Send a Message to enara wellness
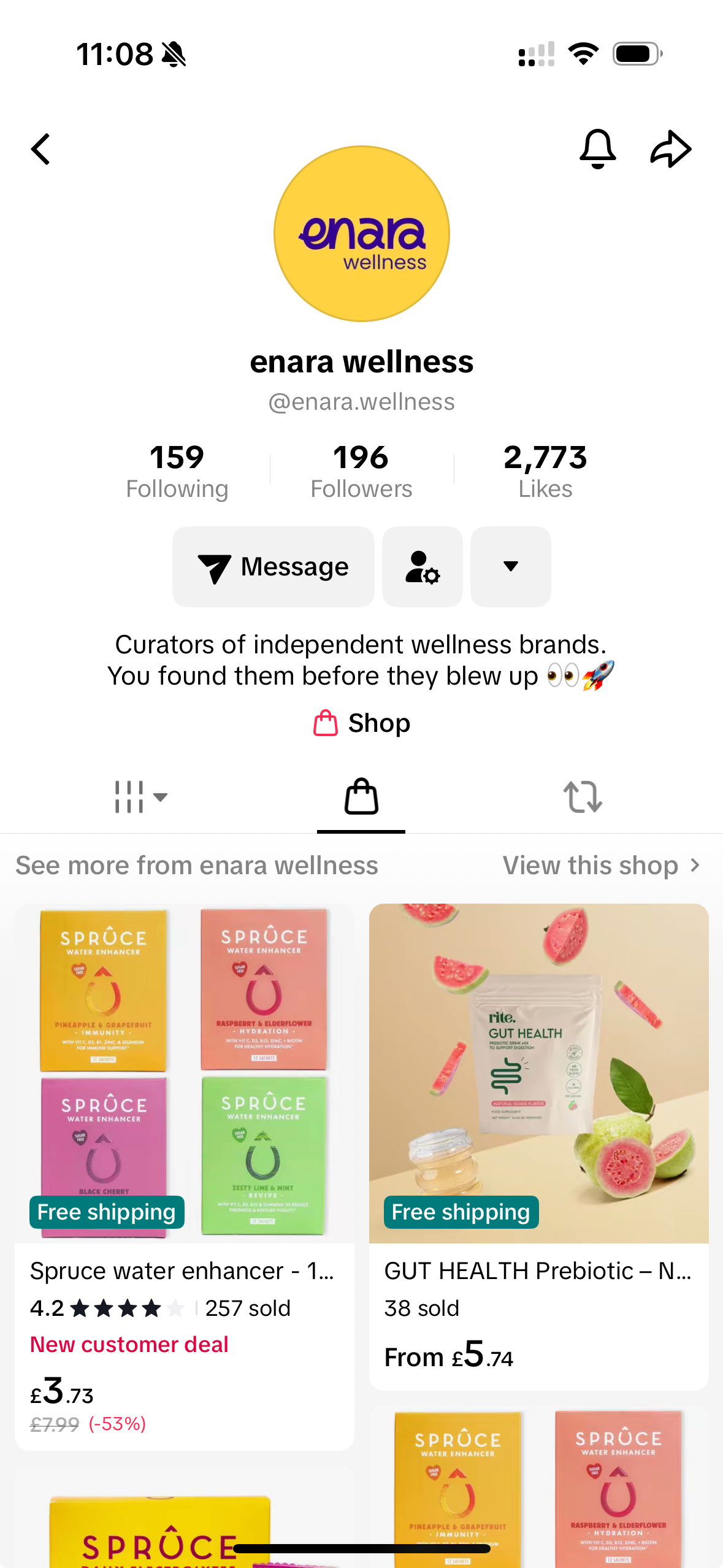The height and width of the screenshot is (1568, 723). coord(274,567)
